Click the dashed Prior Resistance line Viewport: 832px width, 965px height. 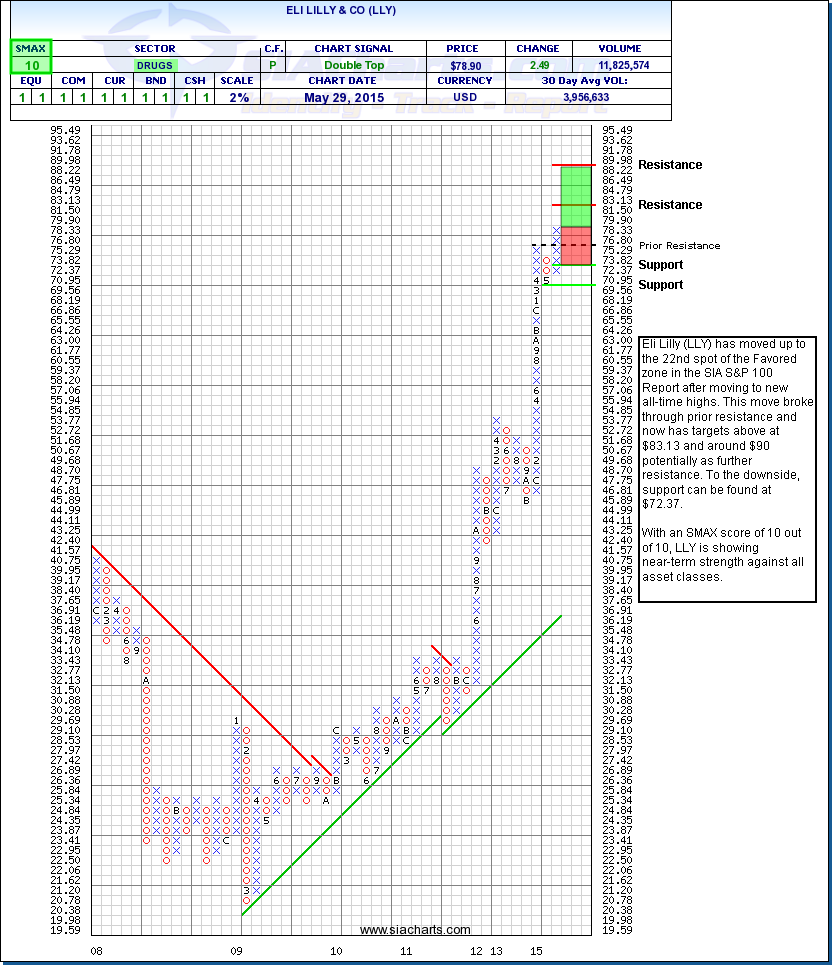(x=546, y=245)
